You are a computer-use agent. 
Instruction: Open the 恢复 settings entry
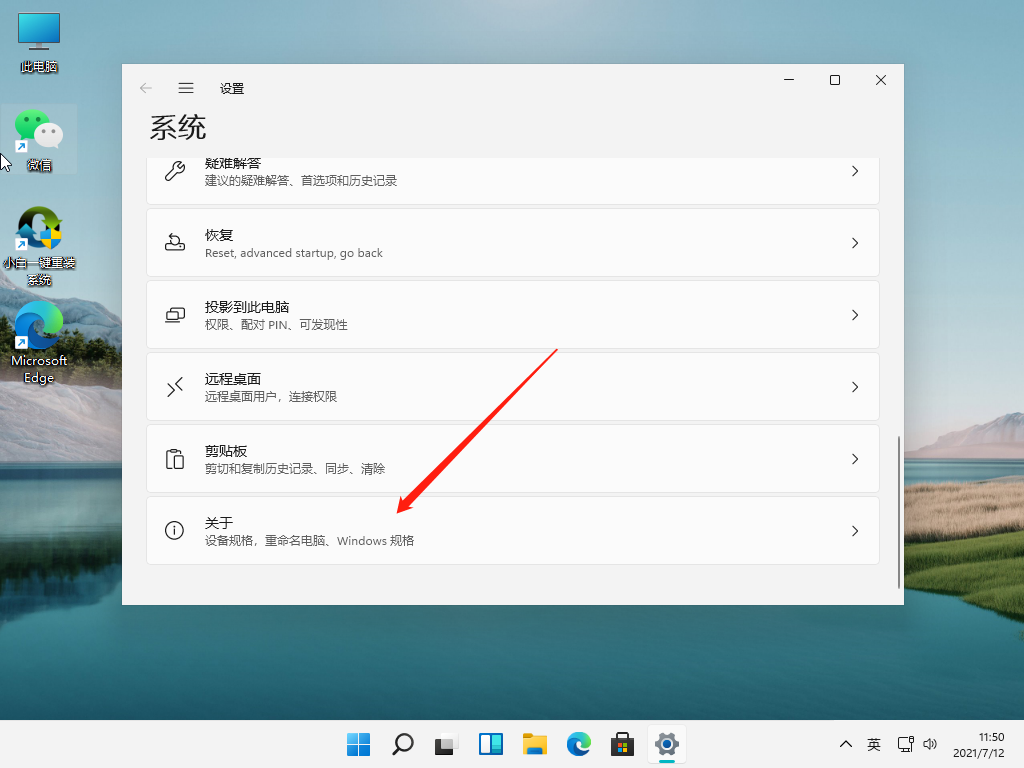coord(513,243)
